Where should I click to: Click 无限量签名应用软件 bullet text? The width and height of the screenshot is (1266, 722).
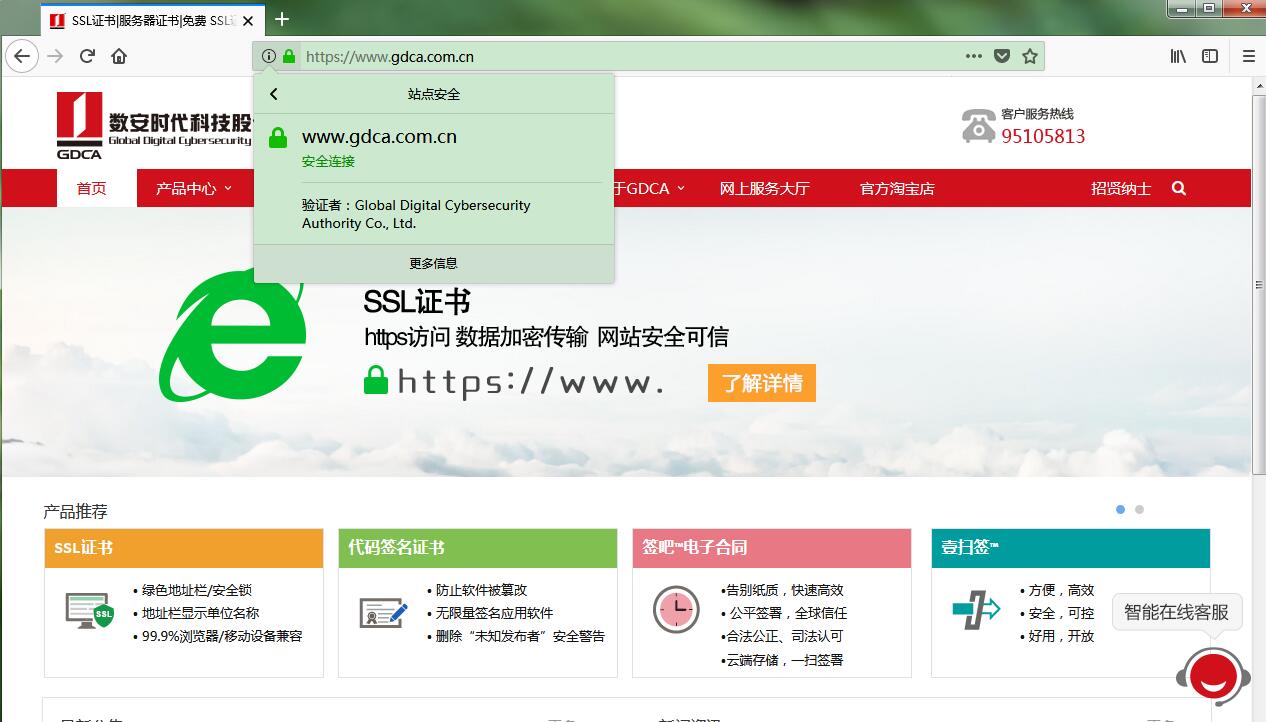click(x=494, y=613)
